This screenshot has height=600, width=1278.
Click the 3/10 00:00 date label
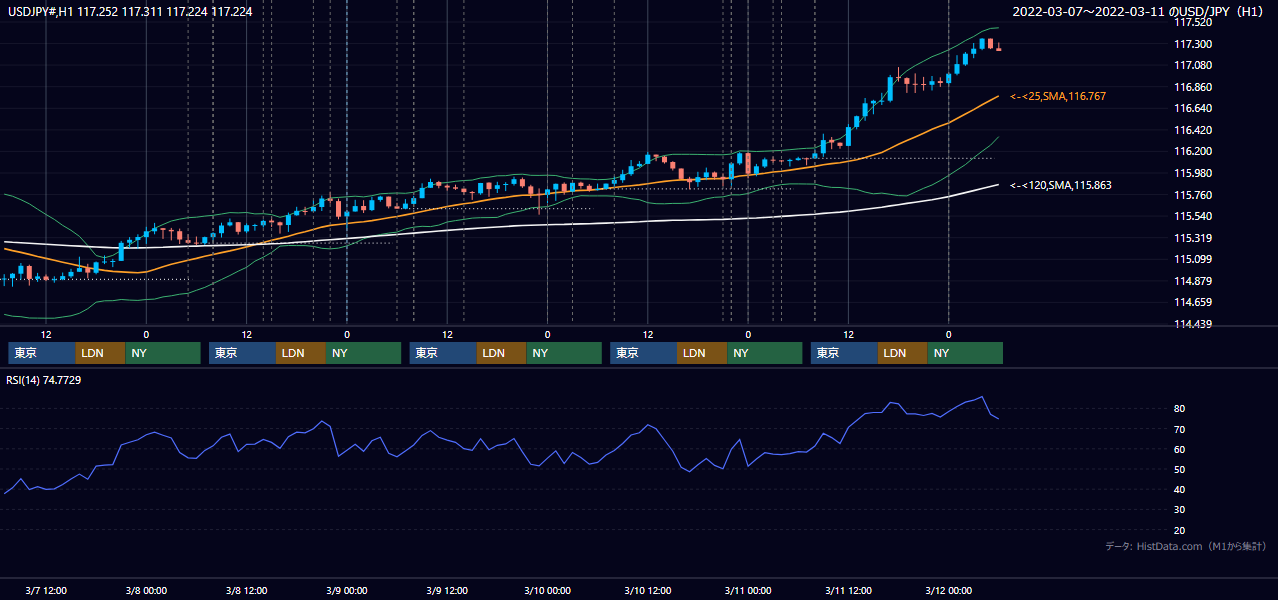click(x=547, y=591)
